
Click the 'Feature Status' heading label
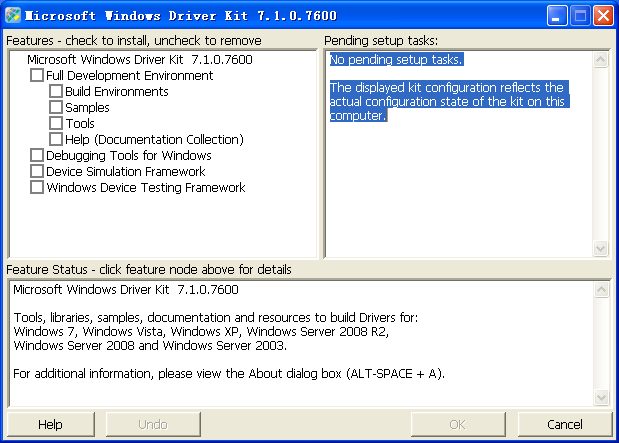pyautogui.click(x=149, y=269)
